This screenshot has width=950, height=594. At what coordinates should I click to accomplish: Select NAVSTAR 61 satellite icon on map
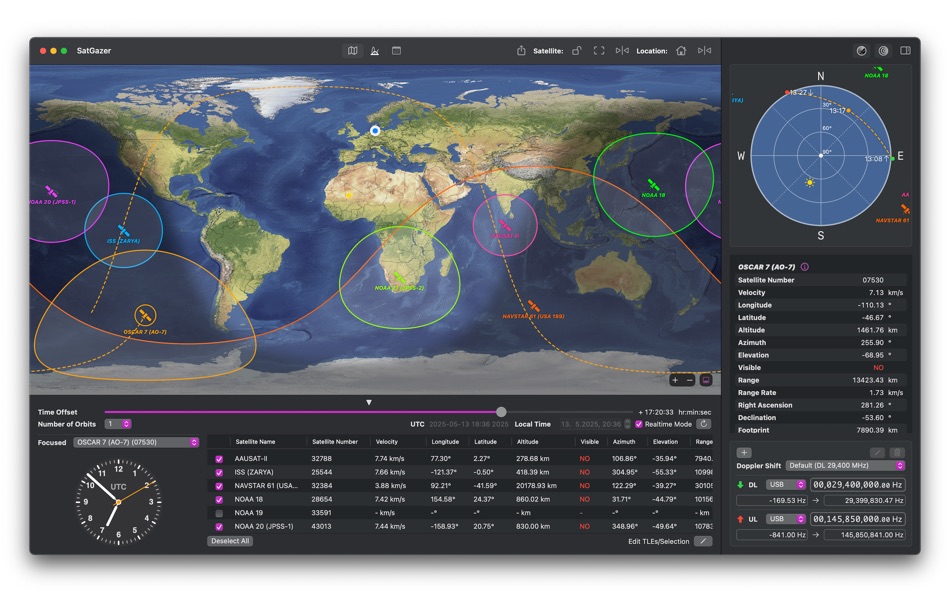pos(533,306)
